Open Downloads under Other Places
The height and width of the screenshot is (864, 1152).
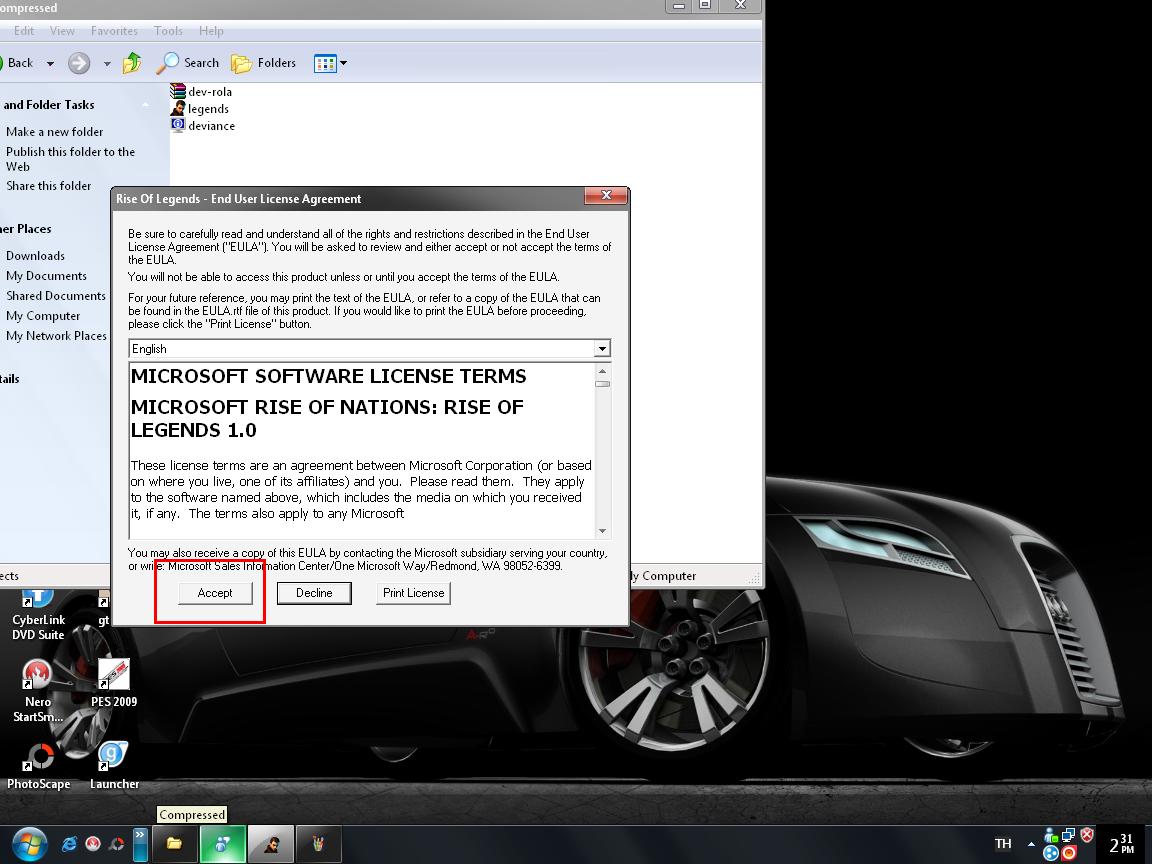tap(35, 256)
